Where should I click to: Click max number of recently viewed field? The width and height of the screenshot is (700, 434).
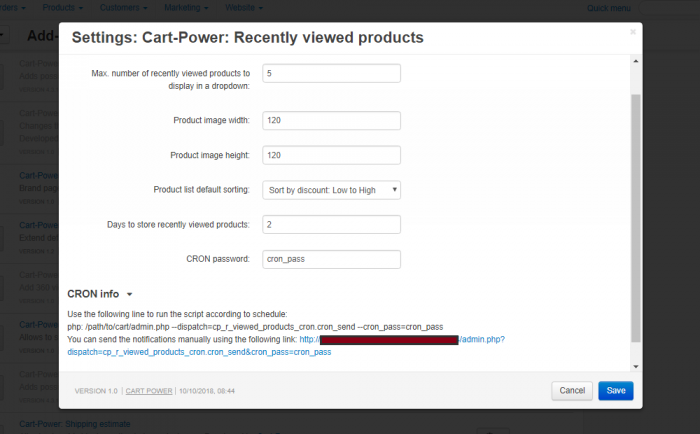pyautogui.click(x=331, y=74)
